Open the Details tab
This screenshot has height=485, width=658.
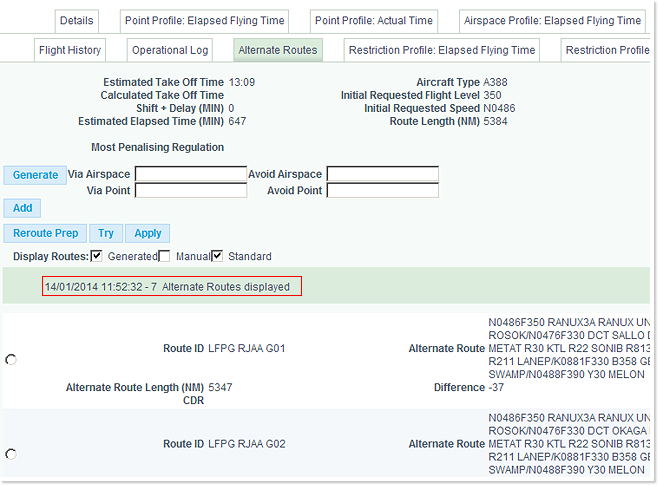[x=76, y=20]
